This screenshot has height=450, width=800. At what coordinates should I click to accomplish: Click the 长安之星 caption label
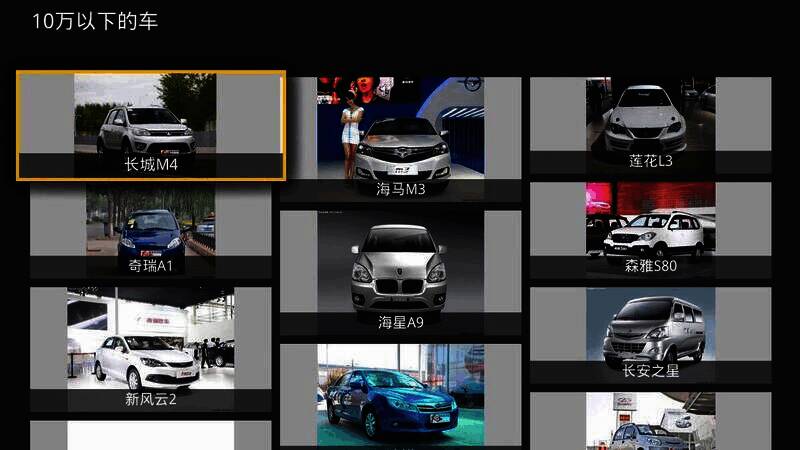[x=650, y=371]
